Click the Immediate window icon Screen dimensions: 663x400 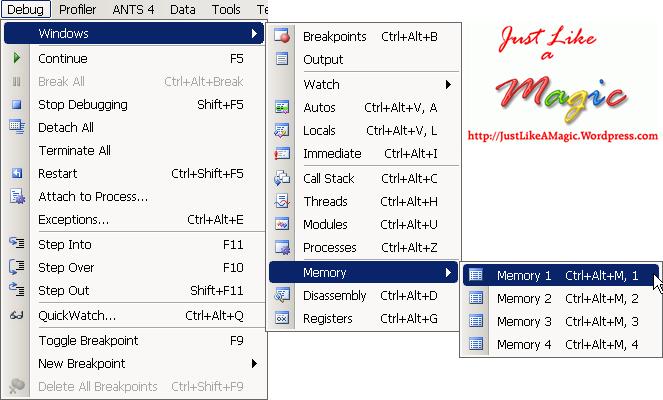coord(282,153)
